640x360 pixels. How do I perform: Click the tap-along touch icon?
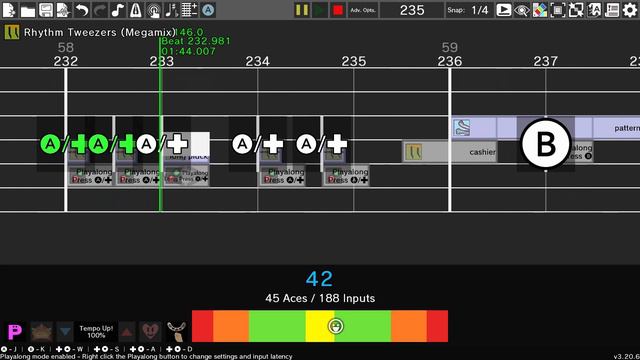click(x=153, y=10)
